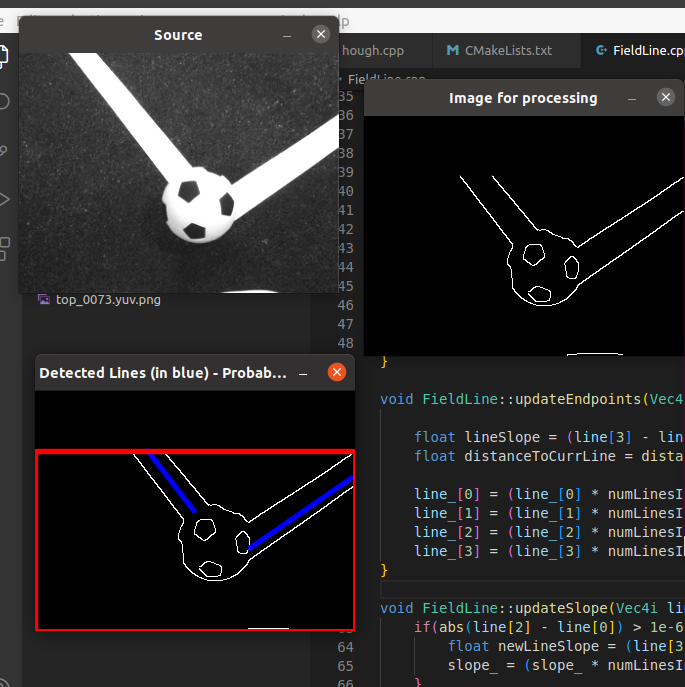Image resolution: width=685 pixels, height=687 pixels.
Task: Close the Source image window
Action: pyautogui.click(x=320, y=35)
